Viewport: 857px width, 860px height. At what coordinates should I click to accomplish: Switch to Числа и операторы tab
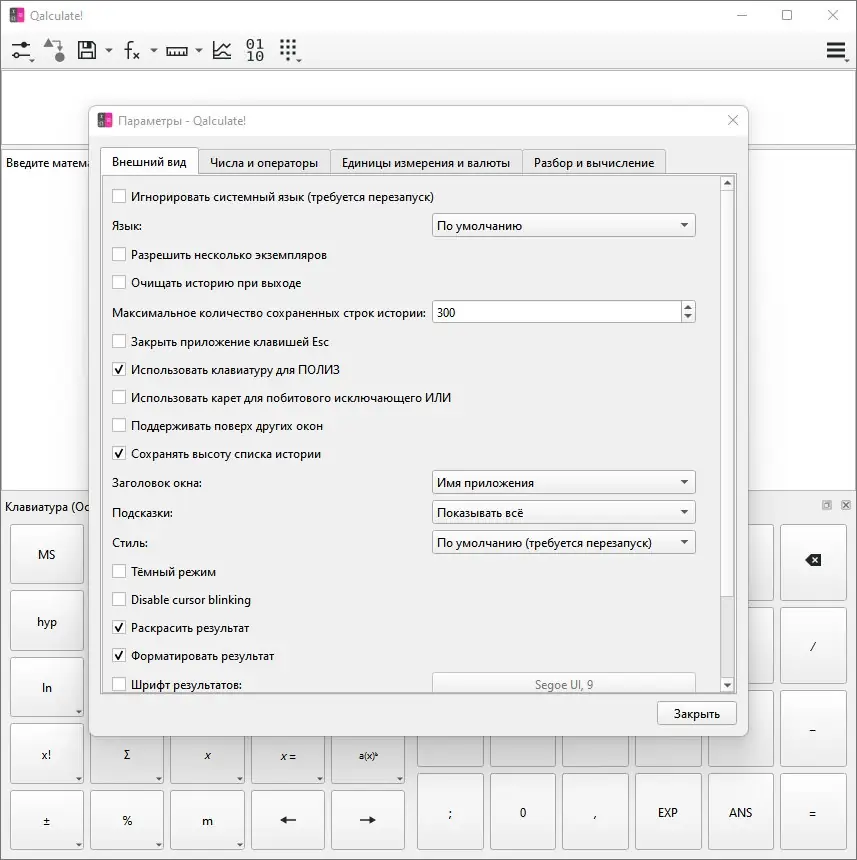(264, 163)
